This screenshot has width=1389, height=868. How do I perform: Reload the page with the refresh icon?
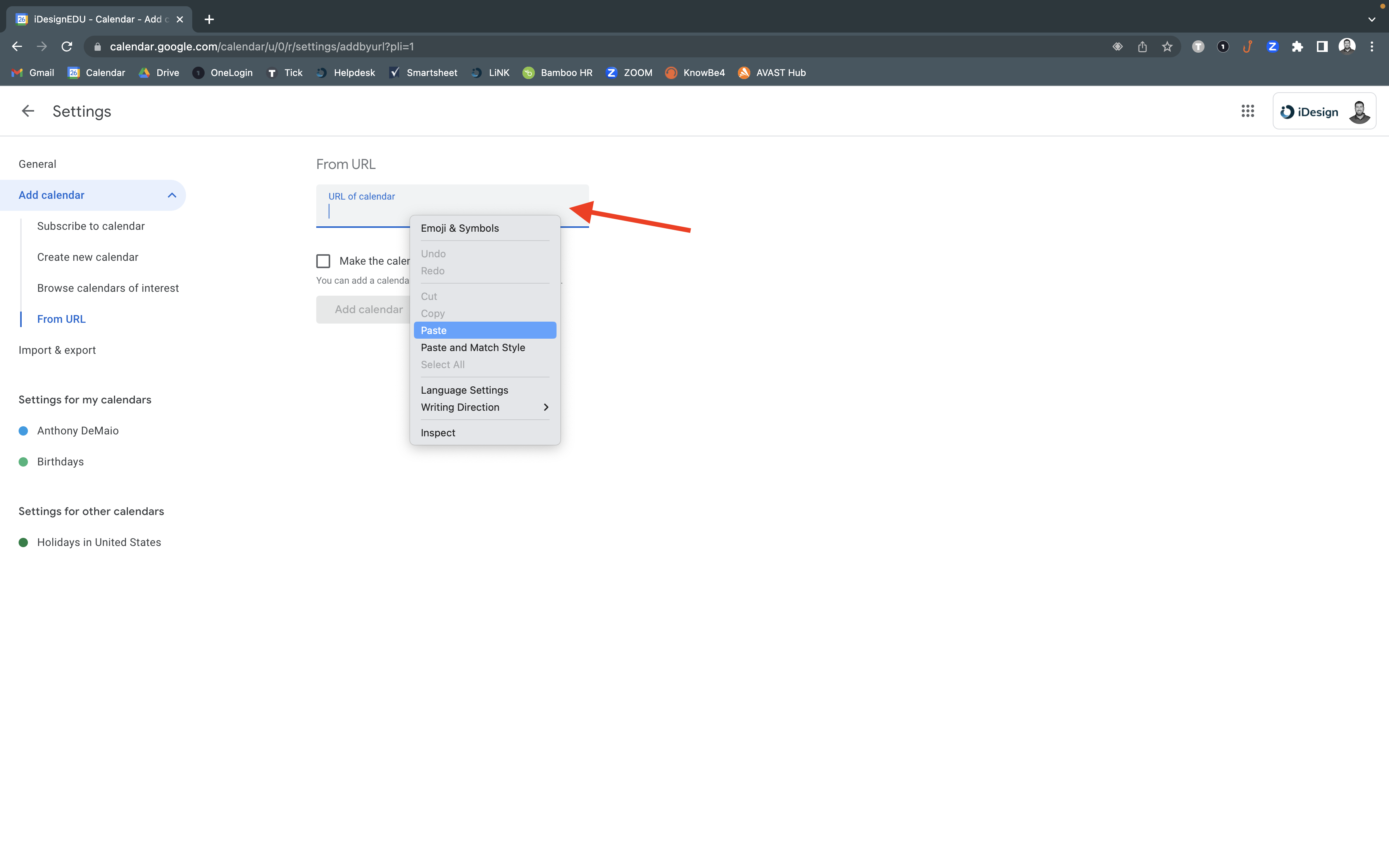click(x=67, y=46)
